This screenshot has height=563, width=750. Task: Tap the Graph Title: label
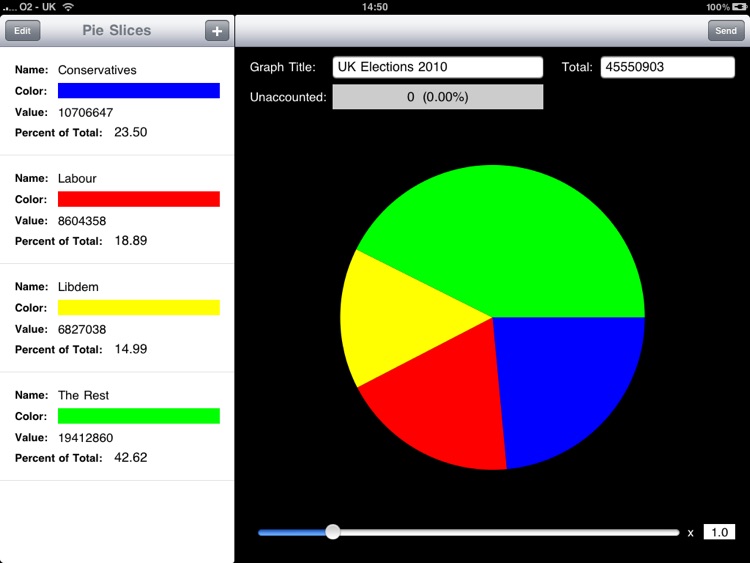tap(283, 67)
